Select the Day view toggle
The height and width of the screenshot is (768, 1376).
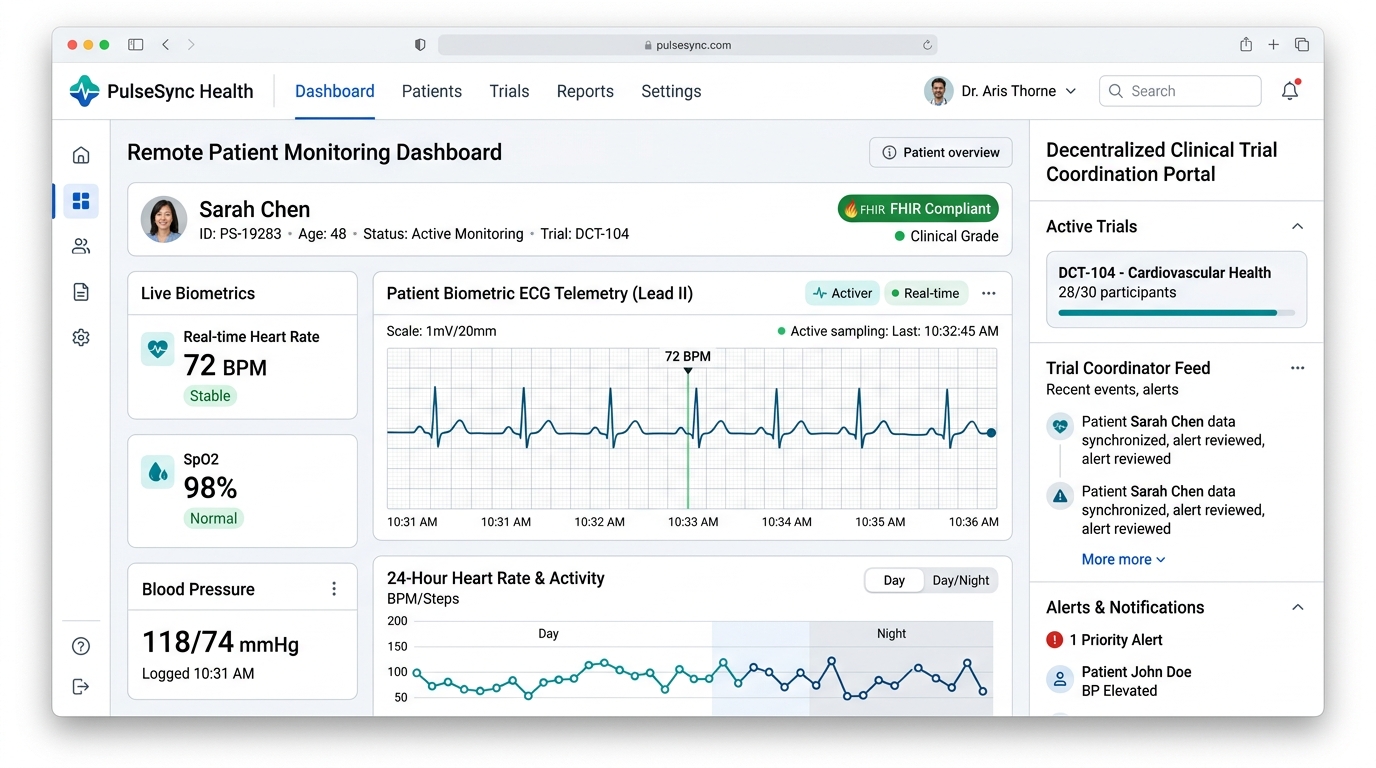coord(894,580)
